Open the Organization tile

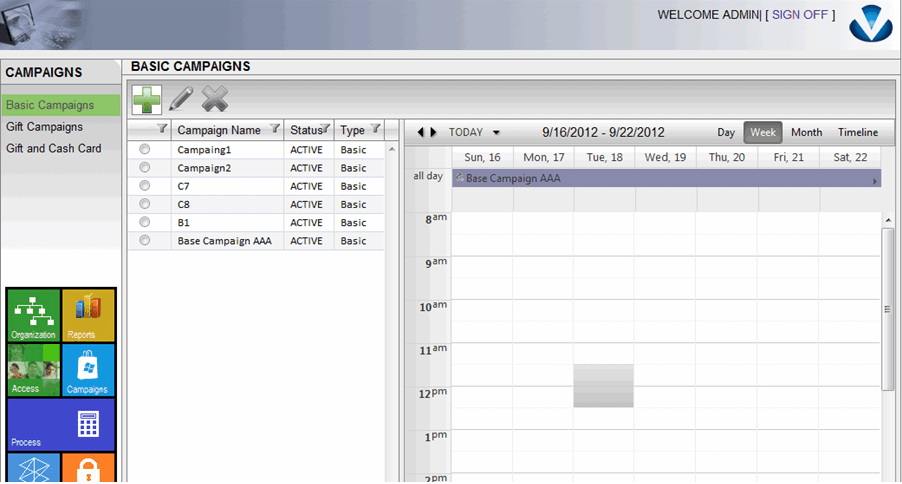click(x=33, y=315)
